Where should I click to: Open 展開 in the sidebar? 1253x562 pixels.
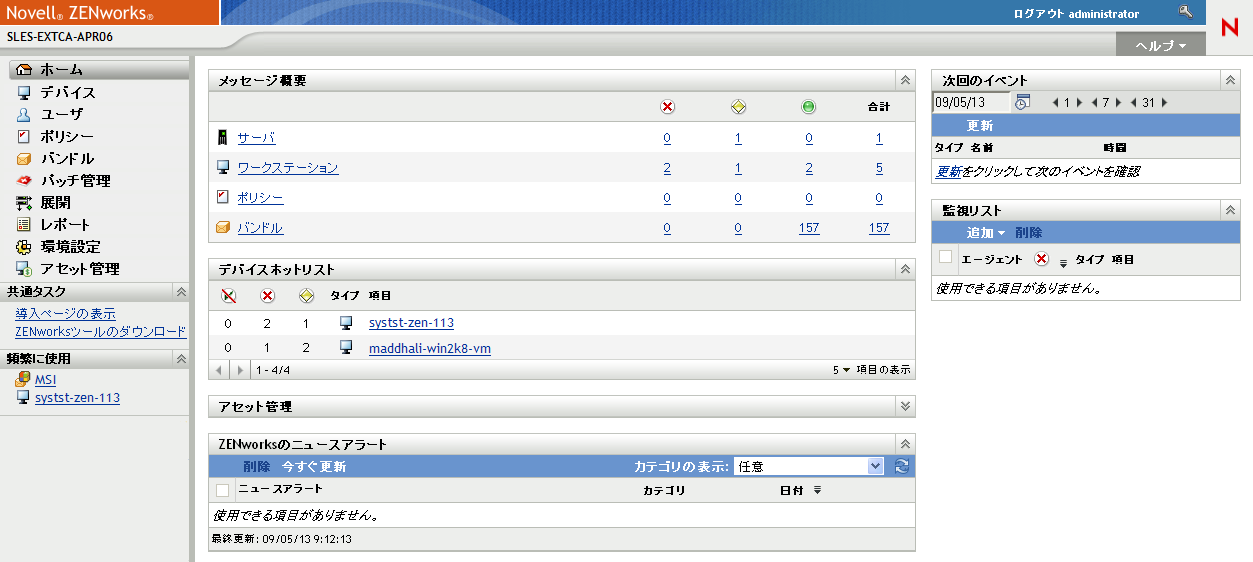coord(55,202)
